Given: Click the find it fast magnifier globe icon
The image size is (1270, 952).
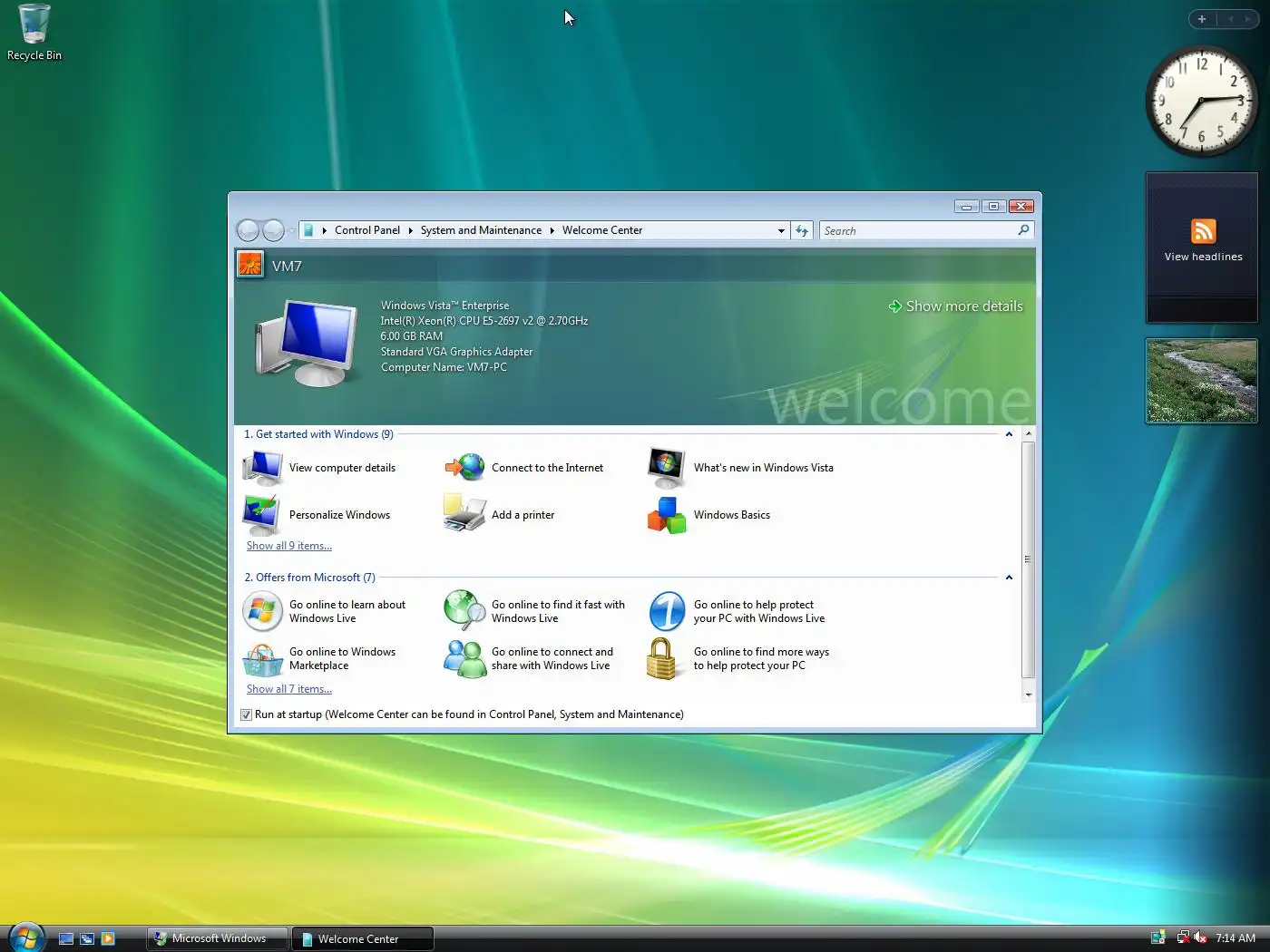Looking at the screenshot, I should 465,611.
